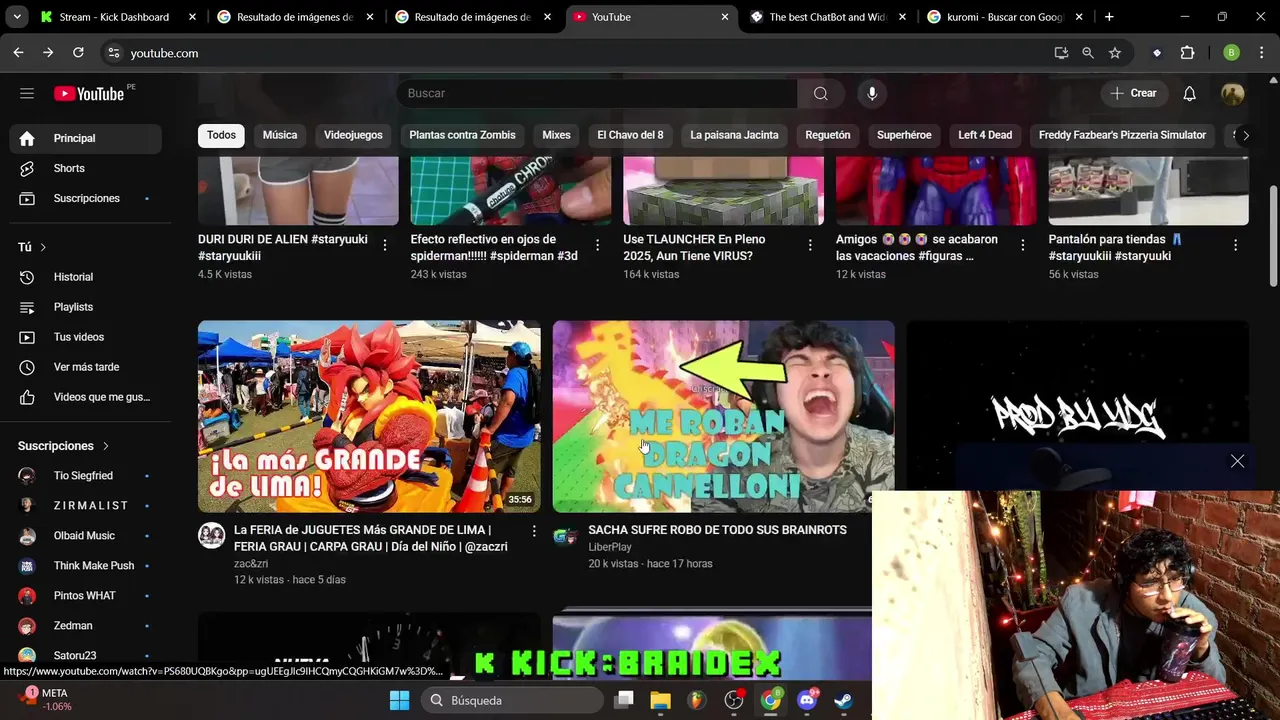Open Chrome extensions puzzle icon
Screen dimensions: 1280x720
pos(1188,53)
